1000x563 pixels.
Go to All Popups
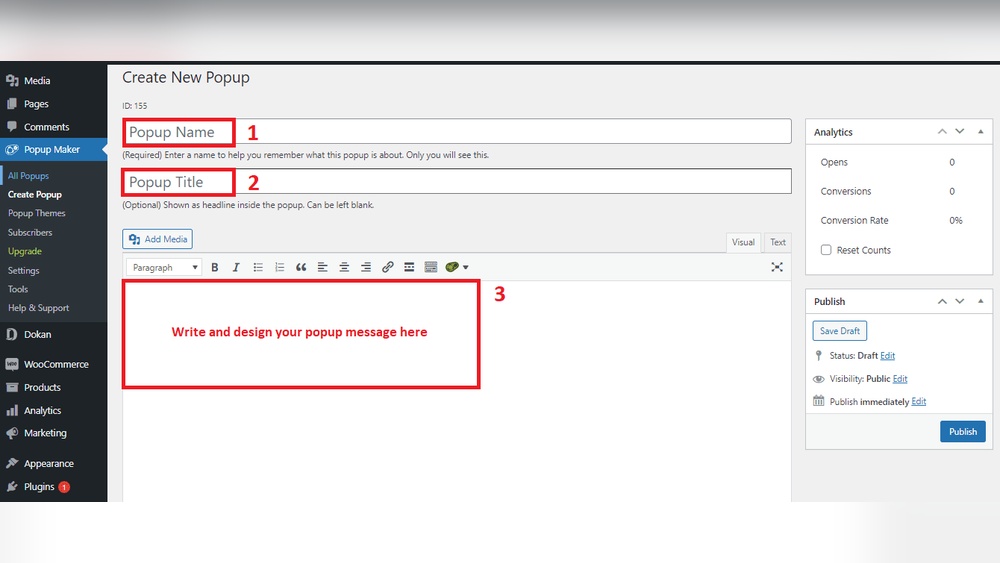click(28, 176)
